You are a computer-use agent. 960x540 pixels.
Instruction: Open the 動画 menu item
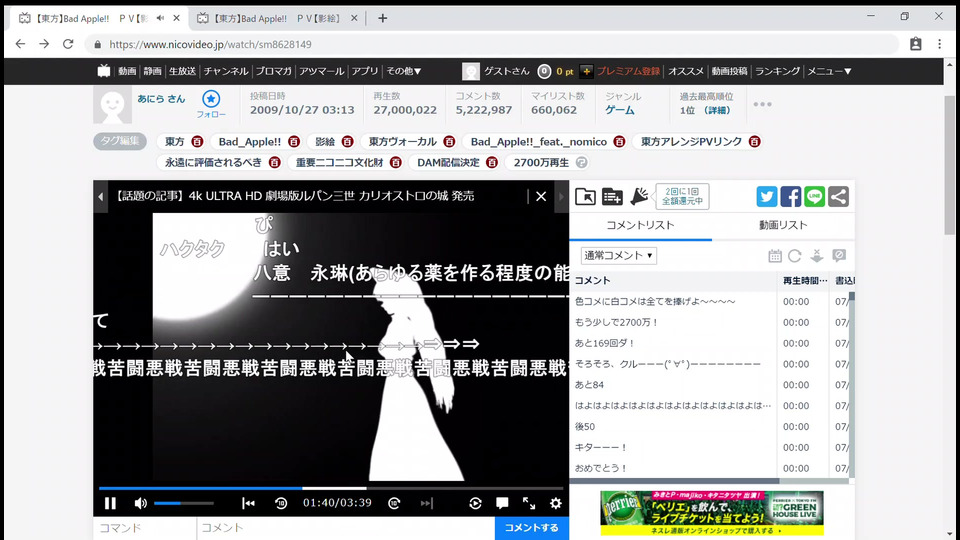tap(127, 71)
